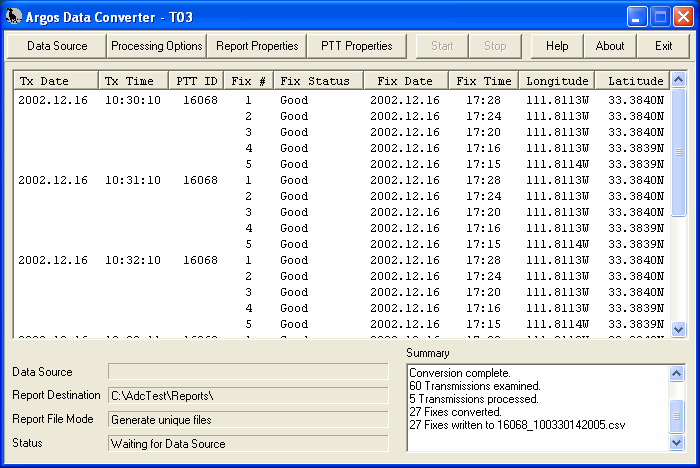The width and height of the screenshot is (700, 468).
Task: Select the Tx Time cell 10:31:10
Action: 133,180
